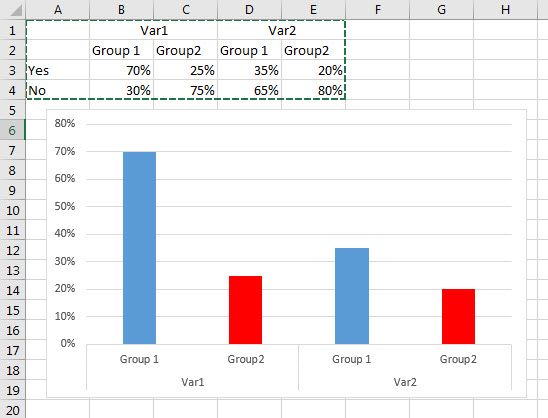The height and width of the screenshot is (418, 548).
Task: Click the Yes label cell
Action: point(58,70)
